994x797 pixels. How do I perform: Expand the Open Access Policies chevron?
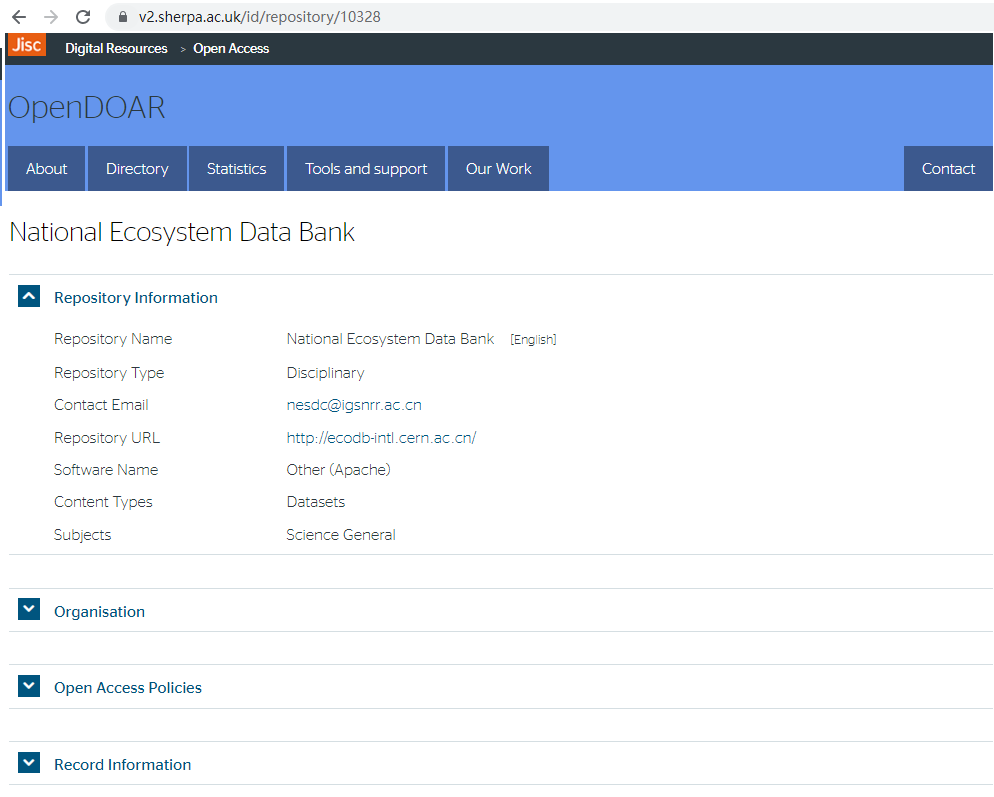(29, 687)
